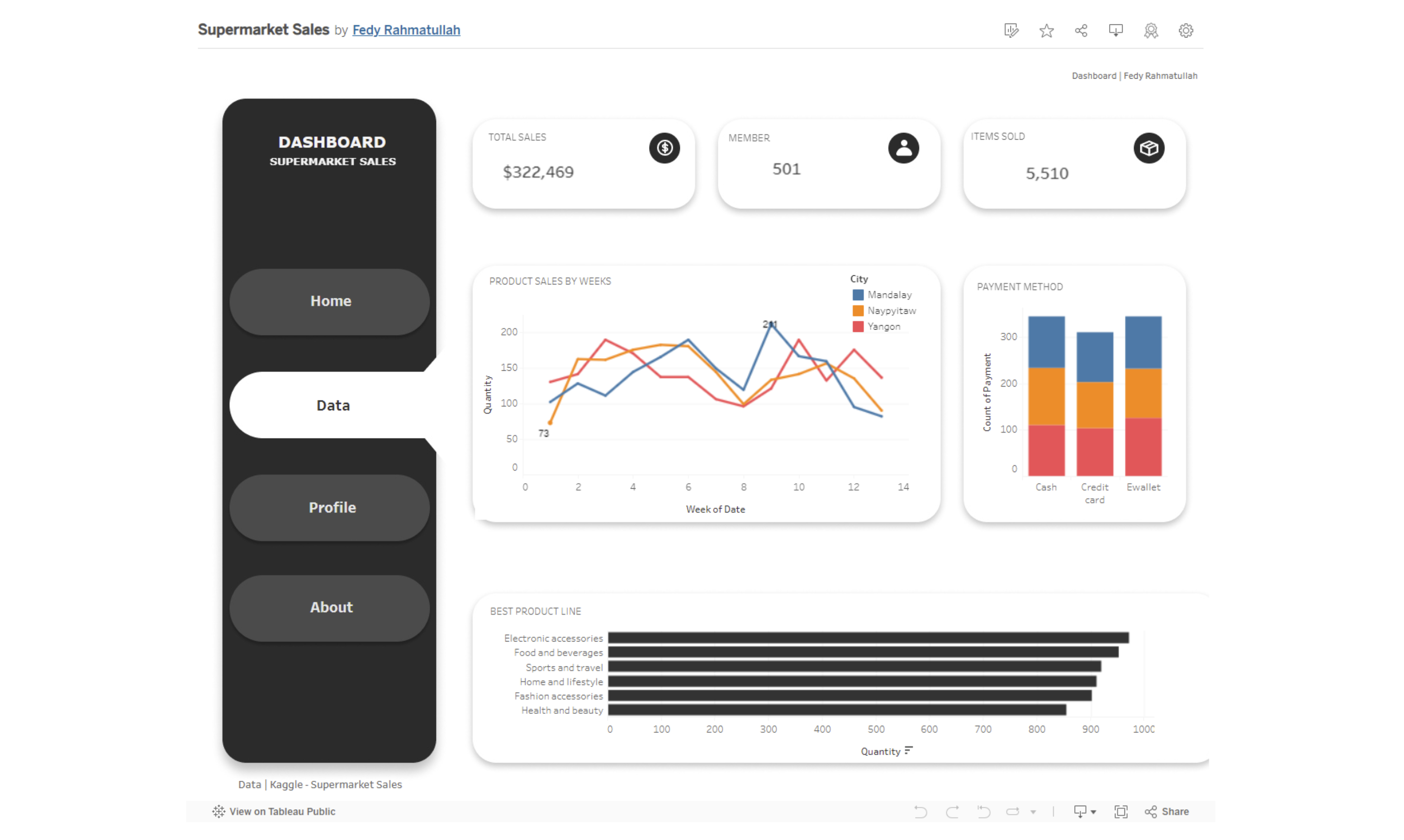Click the items sold box icon
This screenshot has width=1404, height=840.
tap(1148, 148)
